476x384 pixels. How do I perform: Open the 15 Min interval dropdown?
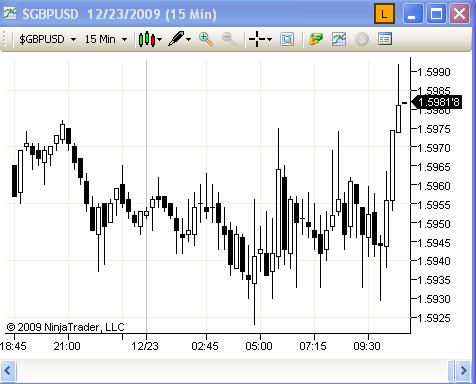124,40
